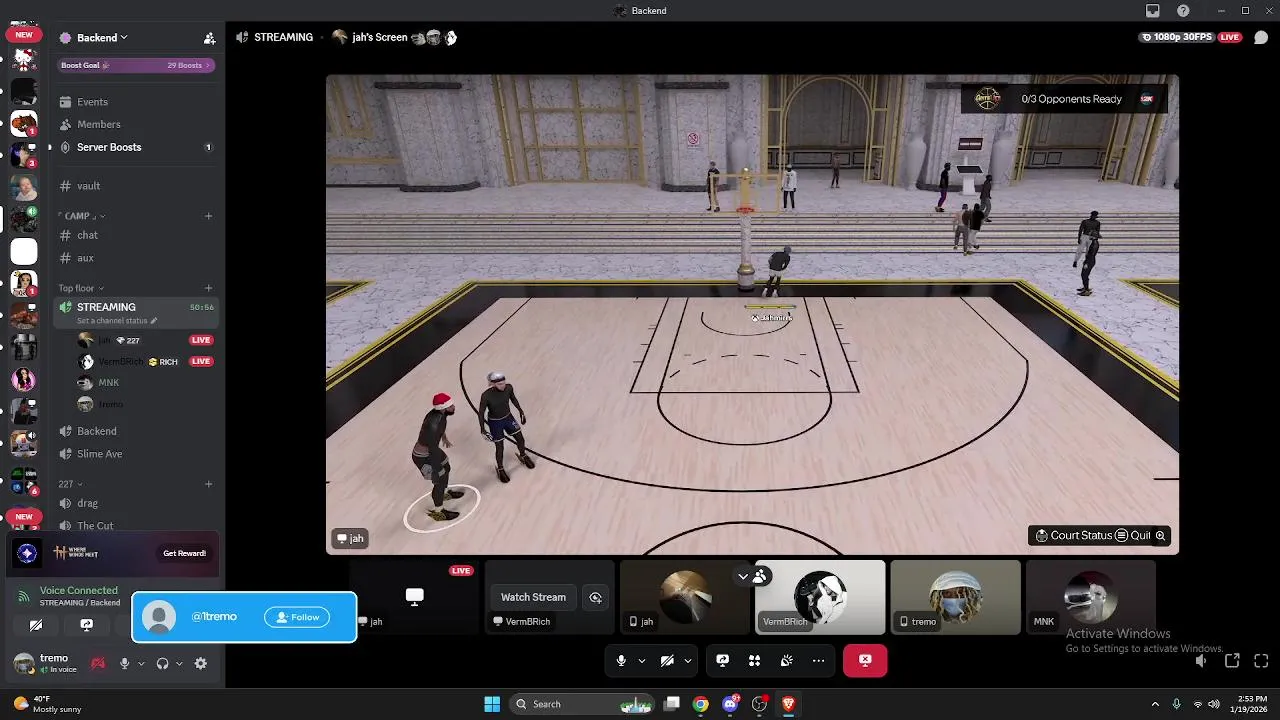Collapse the CAMP category

point(82,216)
